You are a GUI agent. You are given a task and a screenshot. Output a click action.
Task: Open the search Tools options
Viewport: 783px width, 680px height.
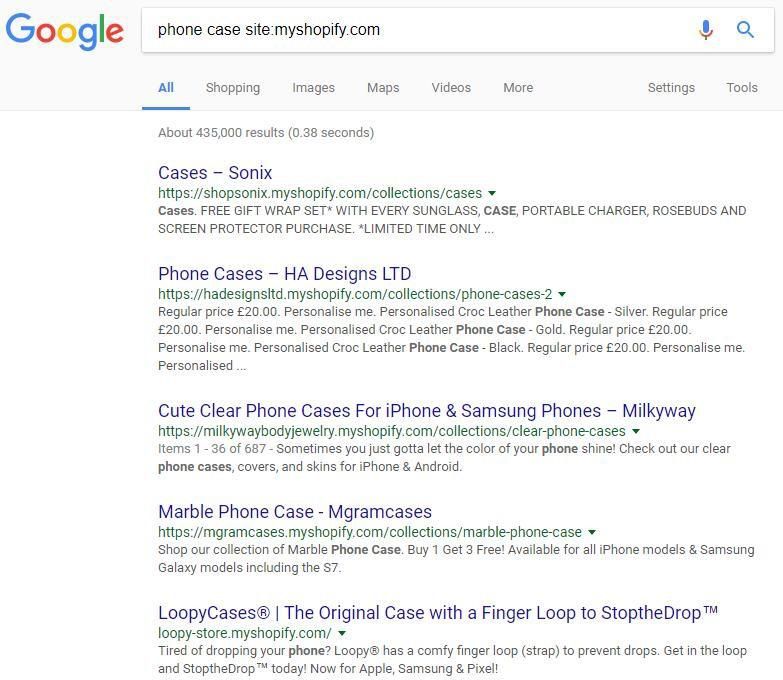pos(742,88)
